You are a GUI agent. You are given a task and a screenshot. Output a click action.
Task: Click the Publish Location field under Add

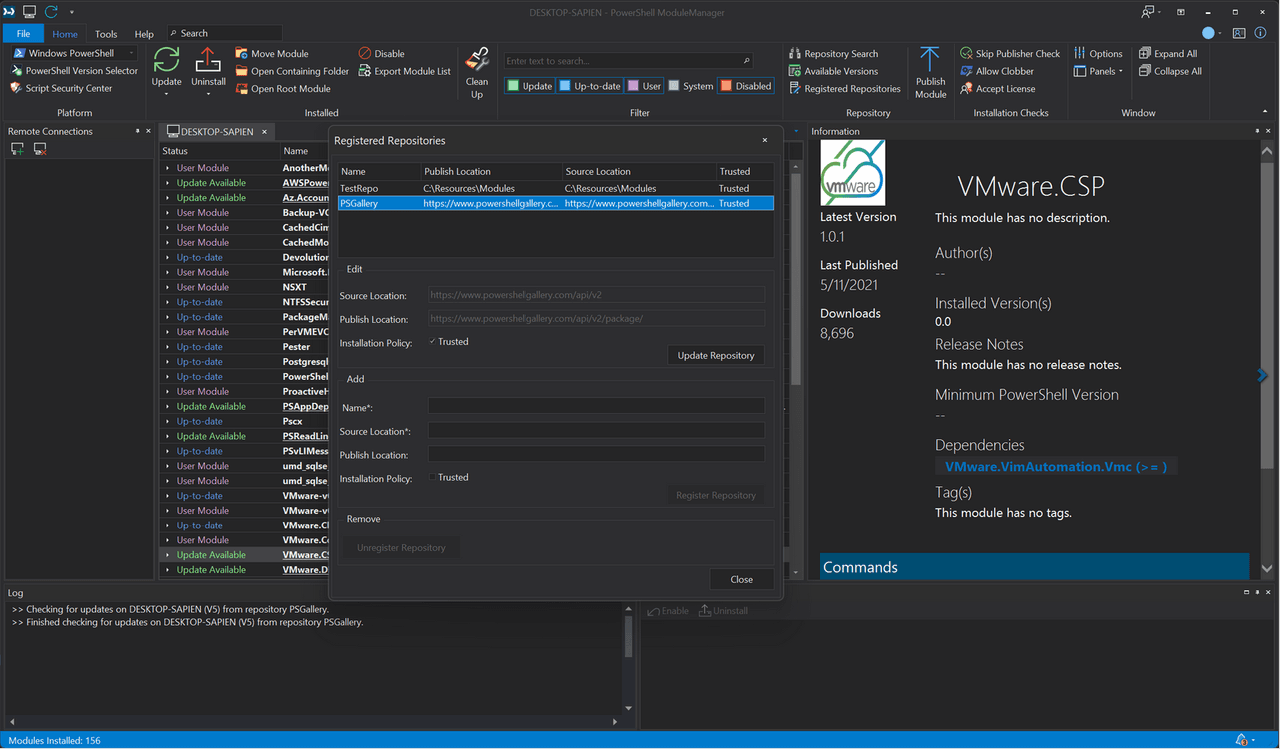point(596,454)
